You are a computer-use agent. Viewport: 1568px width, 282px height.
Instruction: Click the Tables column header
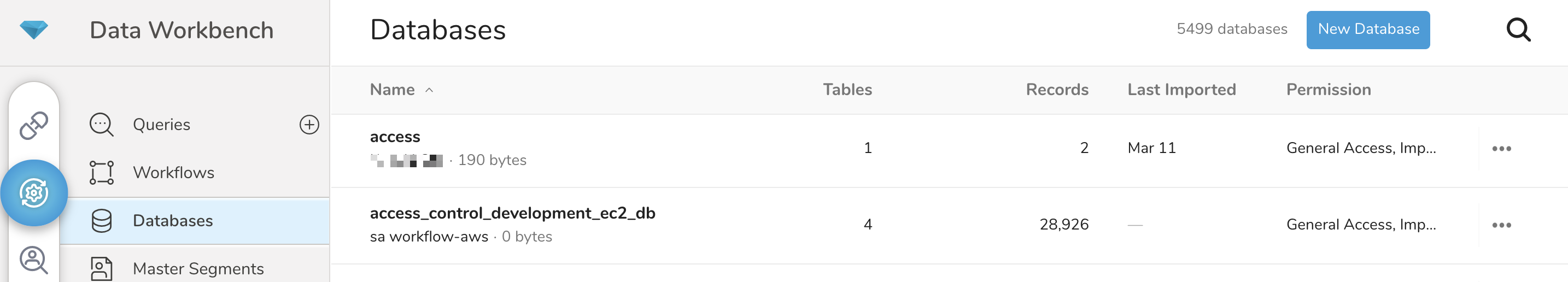coord(847,90)
